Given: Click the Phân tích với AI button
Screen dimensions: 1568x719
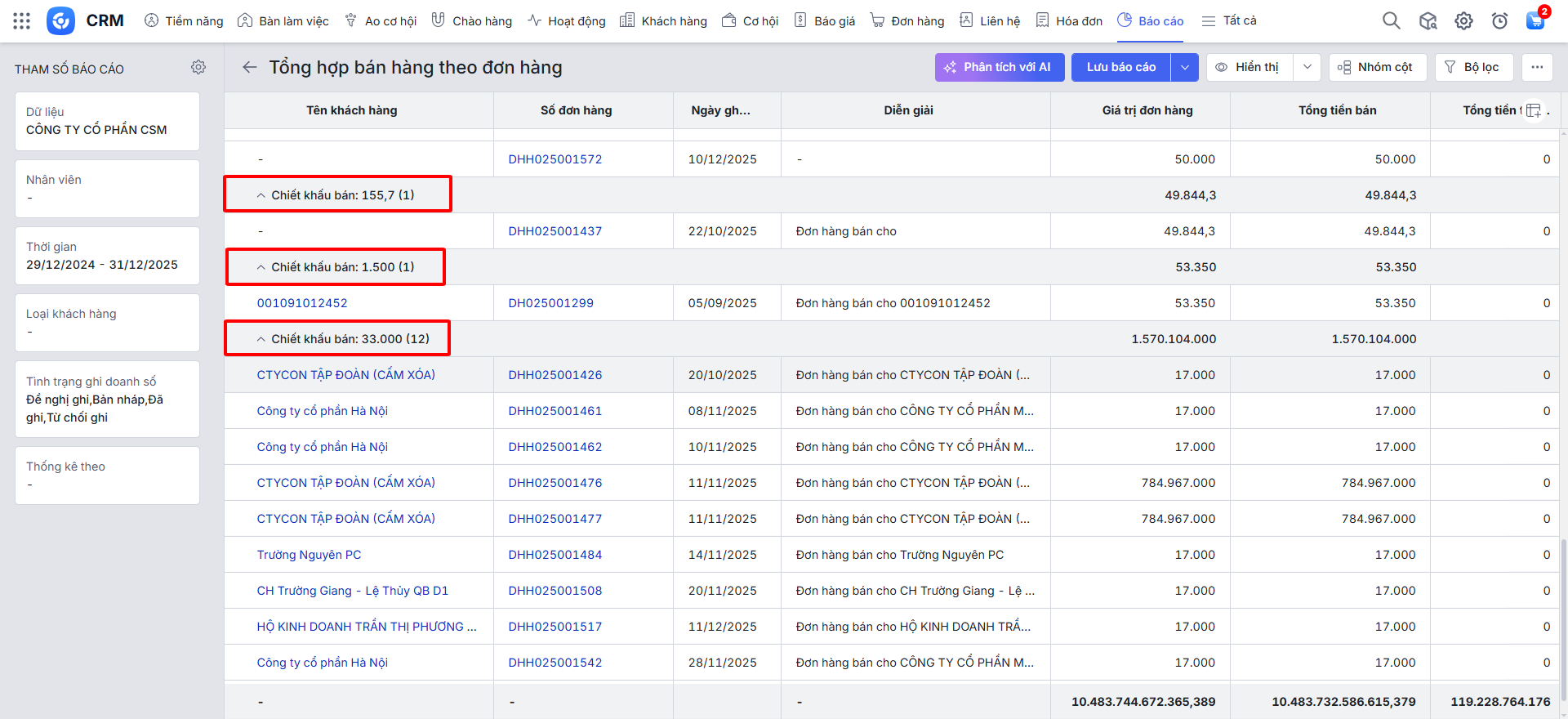Looking at the screenshot, I should coord(999,67).
